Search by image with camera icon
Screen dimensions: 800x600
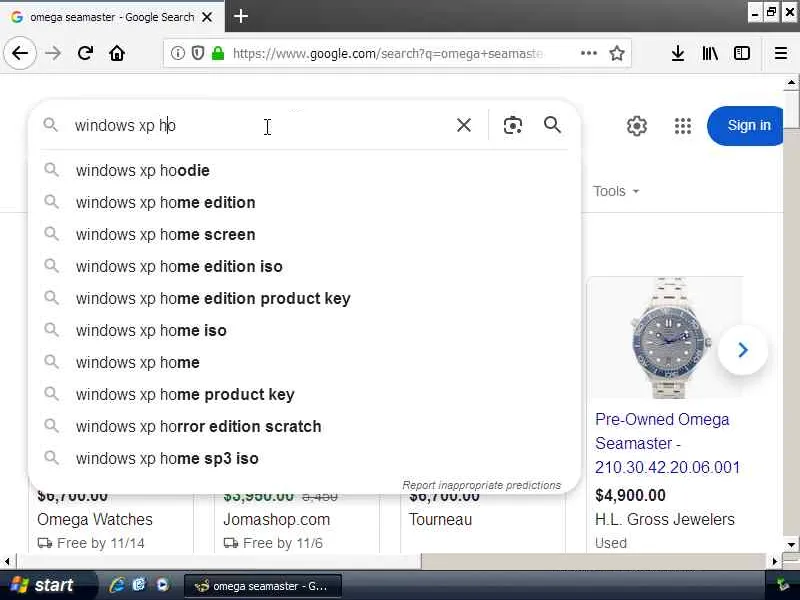(513, 125)
